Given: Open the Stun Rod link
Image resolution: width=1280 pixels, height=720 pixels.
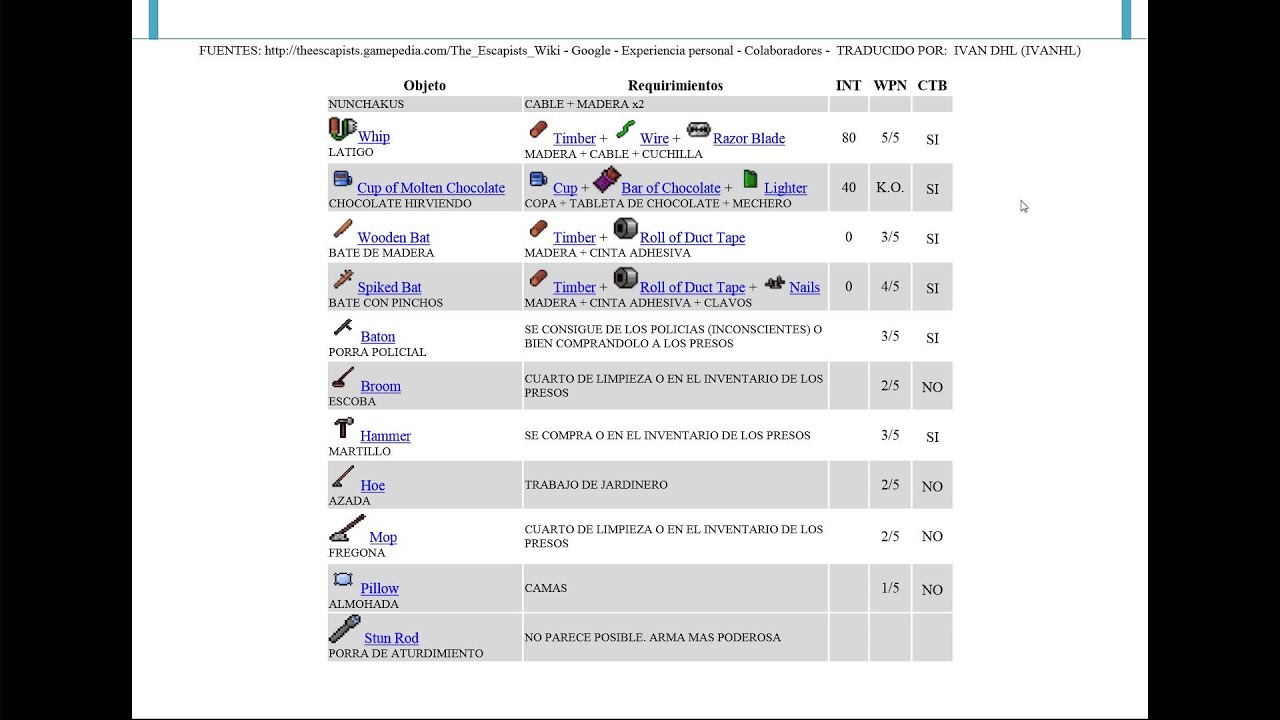Looking at the screenshot, I should coord(391,638).
